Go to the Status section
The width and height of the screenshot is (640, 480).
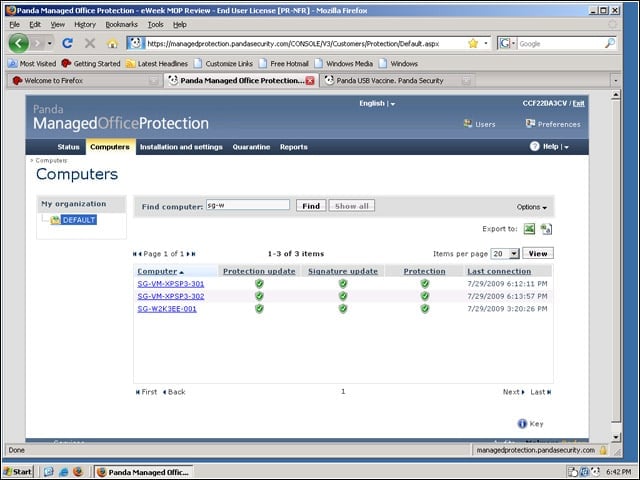pyautogui.click(x=68, y=147)
